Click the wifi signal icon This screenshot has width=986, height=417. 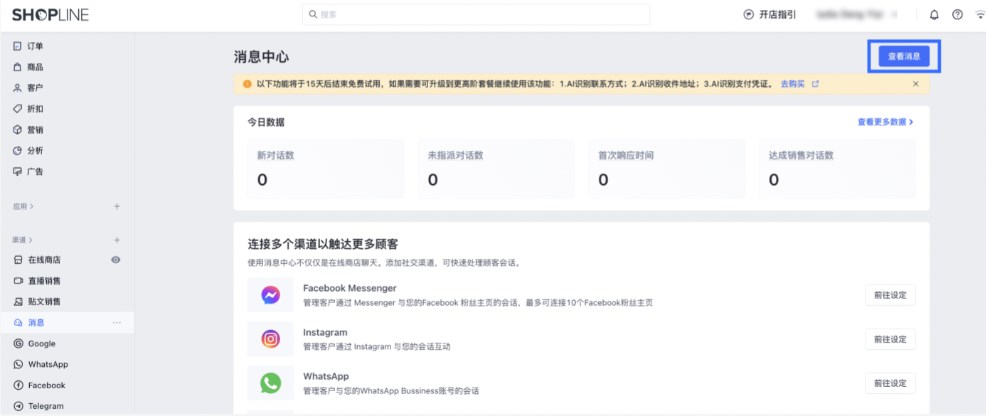click(980, 15)
